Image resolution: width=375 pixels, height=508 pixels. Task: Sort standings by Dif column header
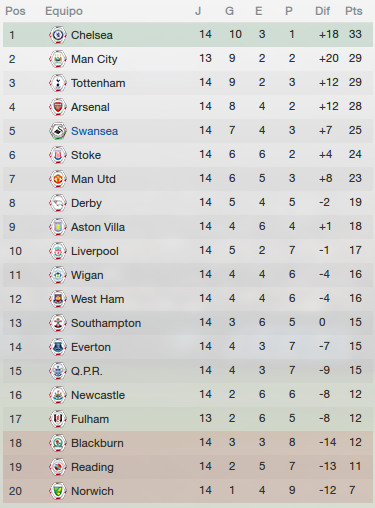pyautogui.click(x=322, y=11)
